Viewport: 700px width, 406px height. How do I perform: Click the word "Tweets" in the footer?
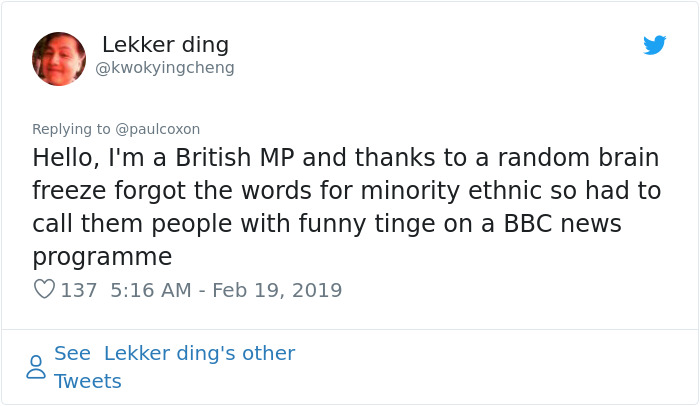(x=88, y=381)
